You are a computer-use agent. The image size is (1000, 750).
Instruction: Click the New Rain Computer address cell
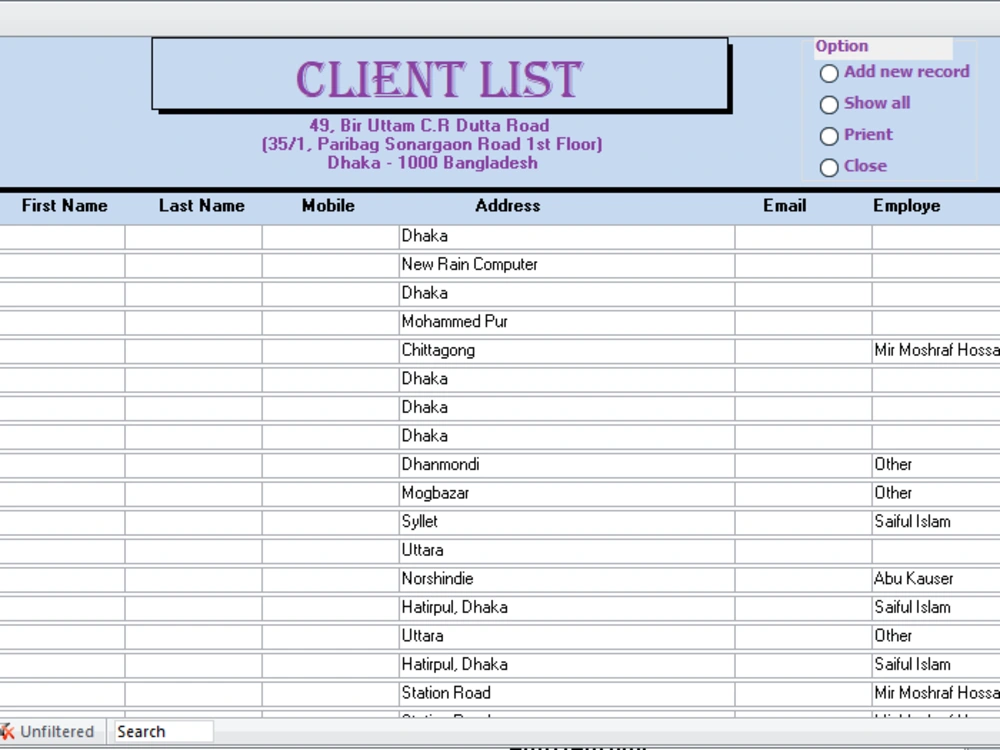tap(567, 265)
